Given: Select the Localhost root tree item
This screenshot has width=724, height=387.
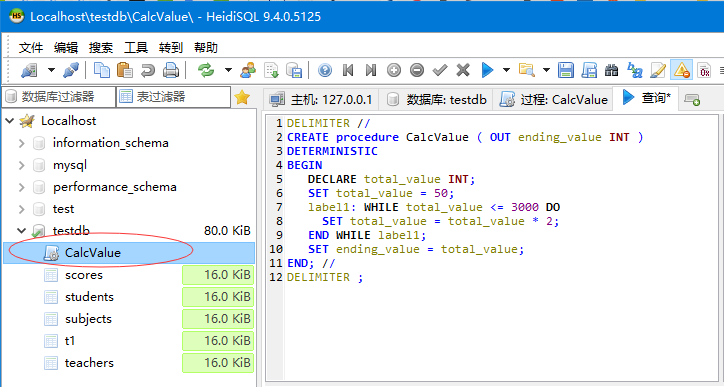Looking at the screenshot, I should pos(68,121).
